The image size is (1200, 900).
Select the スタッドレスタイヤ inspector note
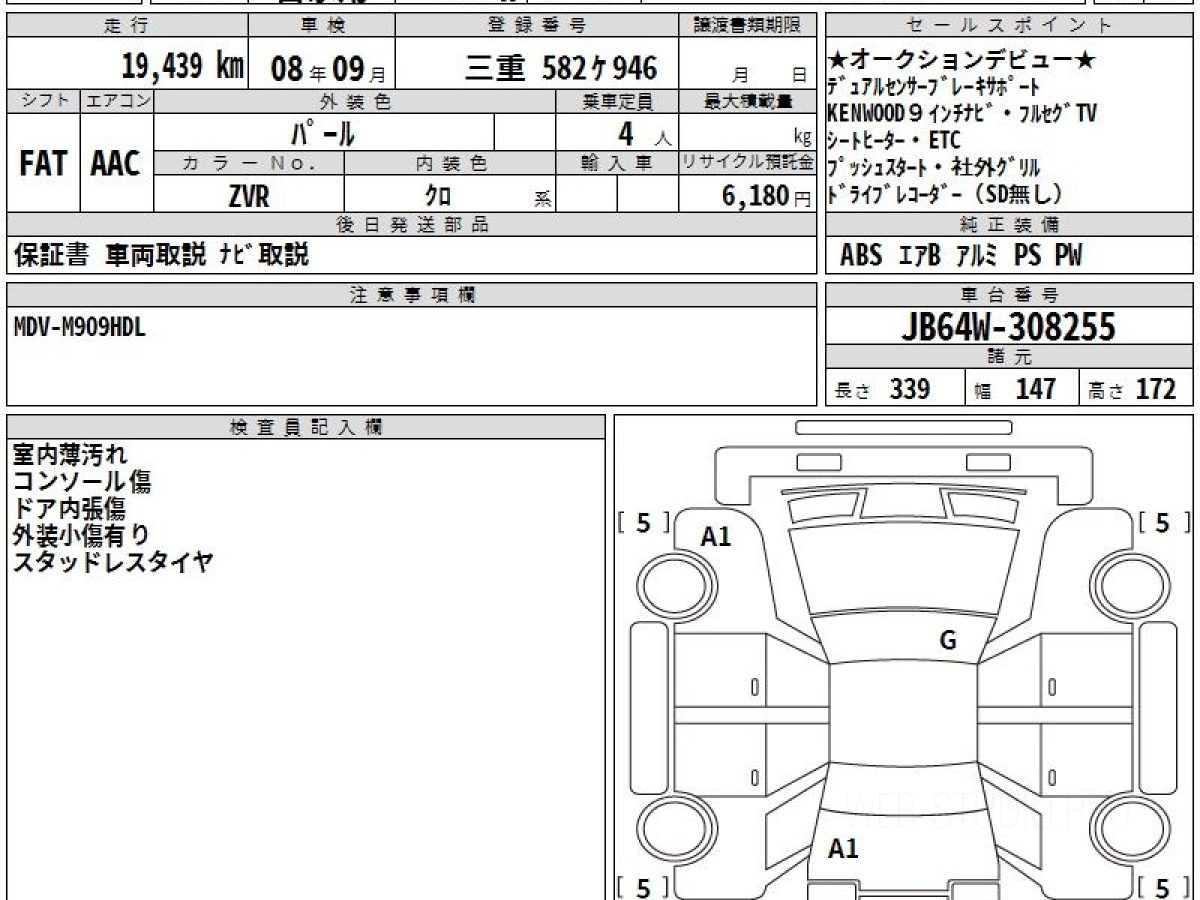point(112,561)
